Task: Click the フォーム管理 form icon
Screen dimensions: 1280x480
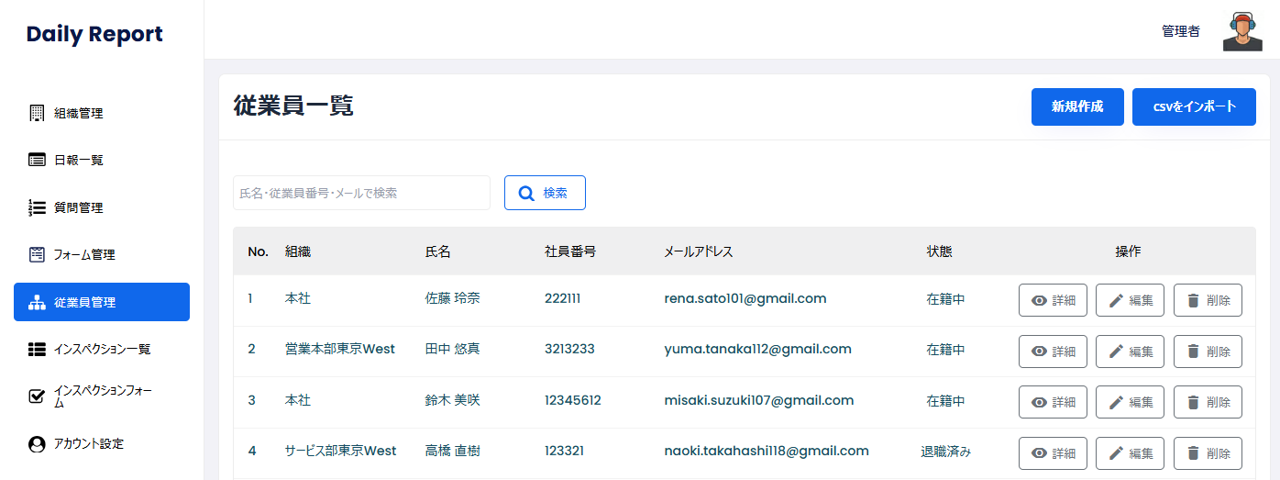Action: [37, 255]
